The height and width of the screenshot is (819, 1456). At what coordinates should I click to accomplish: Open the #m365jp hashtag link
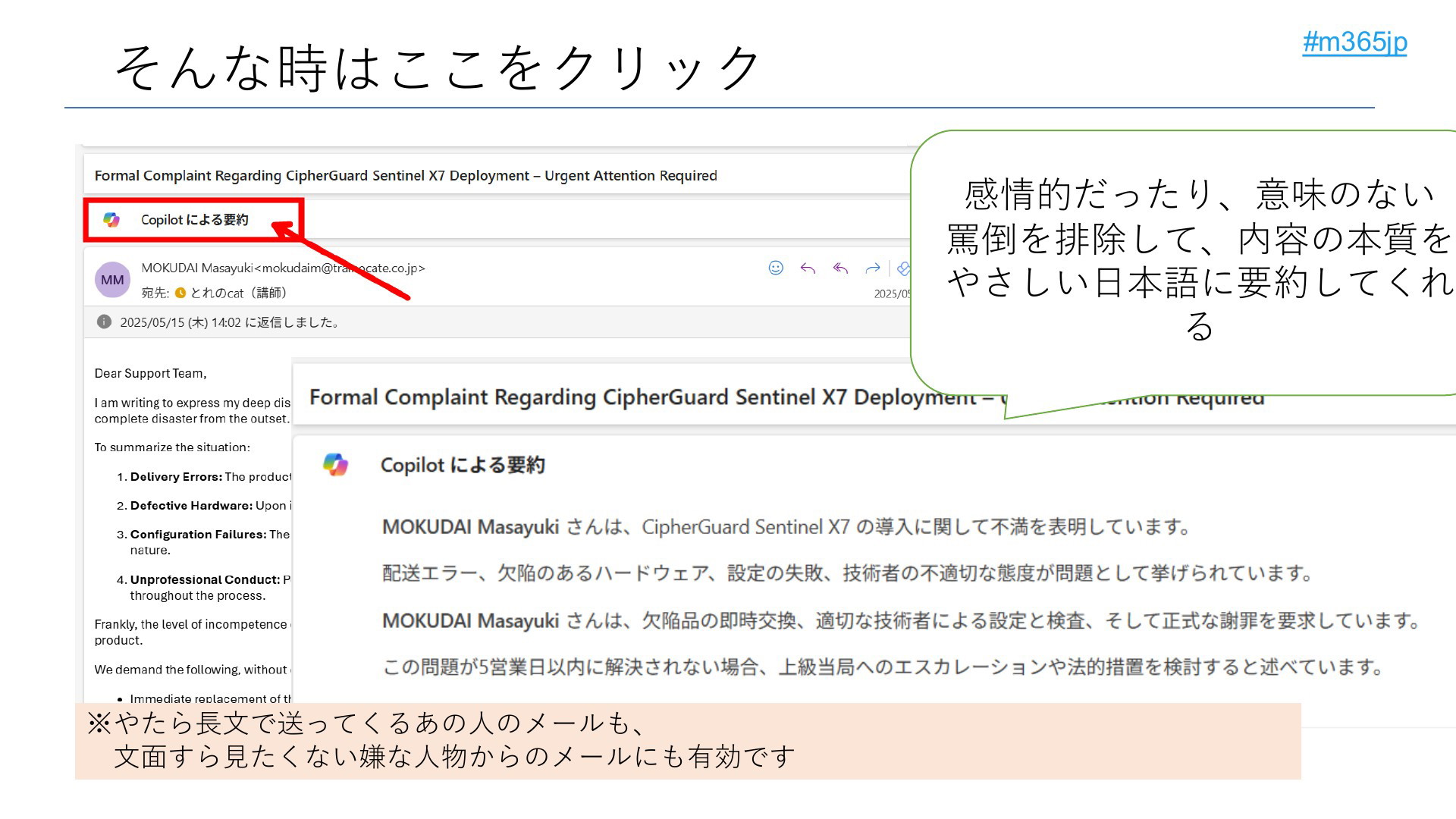pyautogui.click(x=1354, y=42)
